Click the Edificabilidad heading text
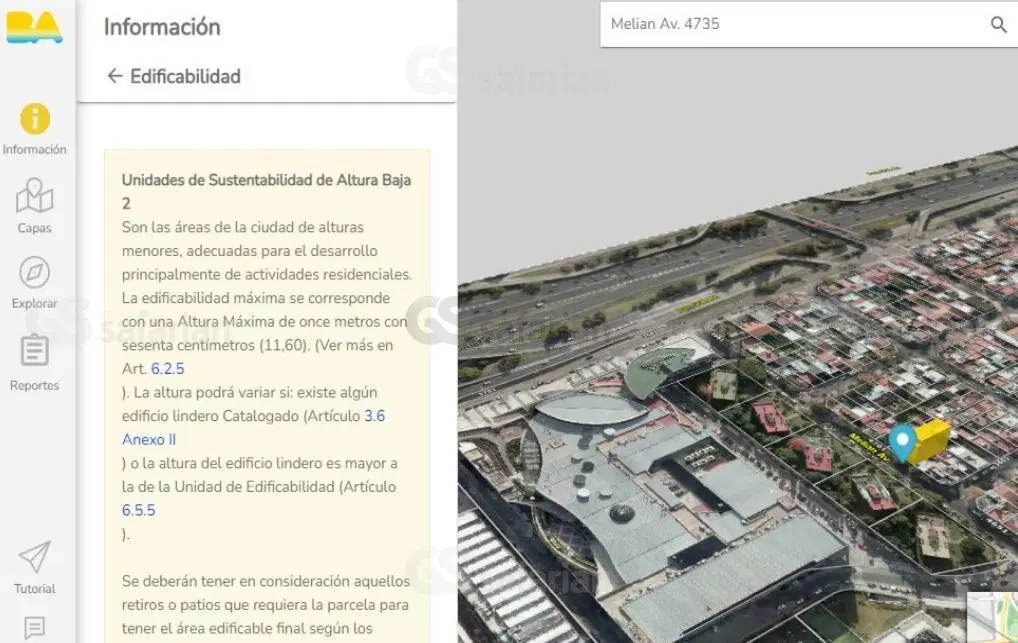This screenshot has height=643, width=1018. click(x=186, y=77)
